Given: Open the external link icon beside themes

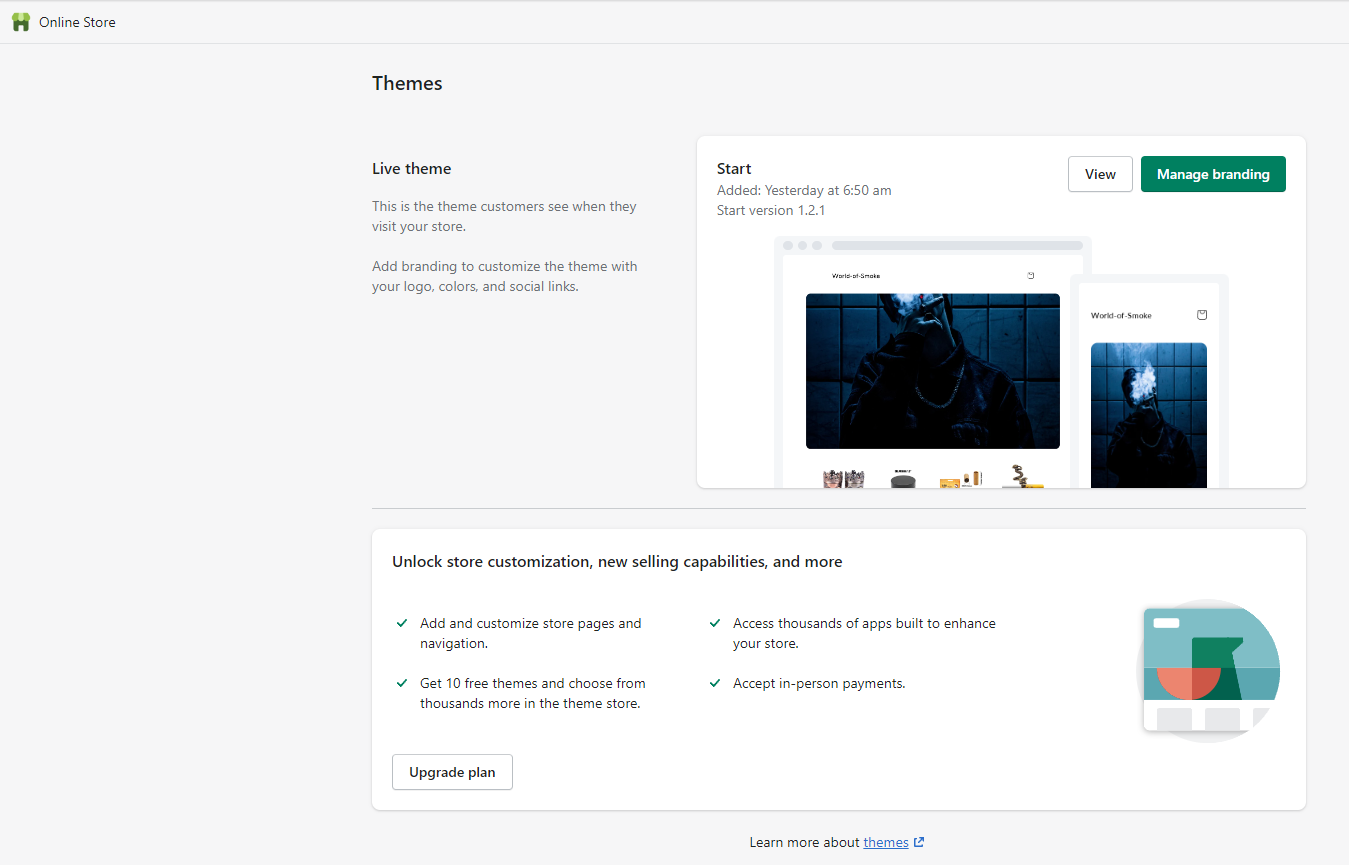Looking at the screenshot, I should [x=919, y=843].
